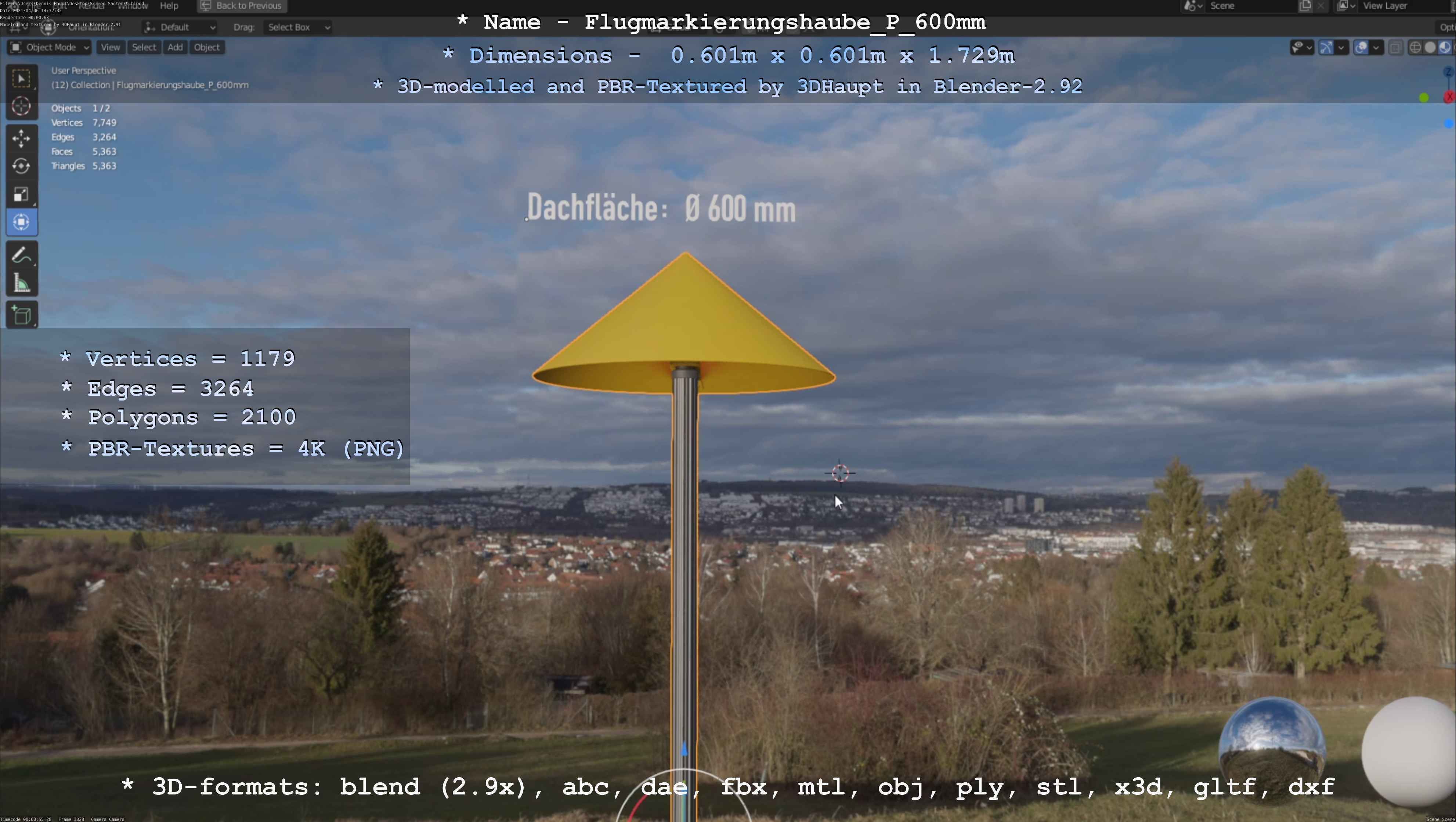Image resolution: width=1456 pixels, height=822 pixels.
Task: Click the 'Dachfläche: Ø 600 mm' label
Action: click(x=661, y=208)
